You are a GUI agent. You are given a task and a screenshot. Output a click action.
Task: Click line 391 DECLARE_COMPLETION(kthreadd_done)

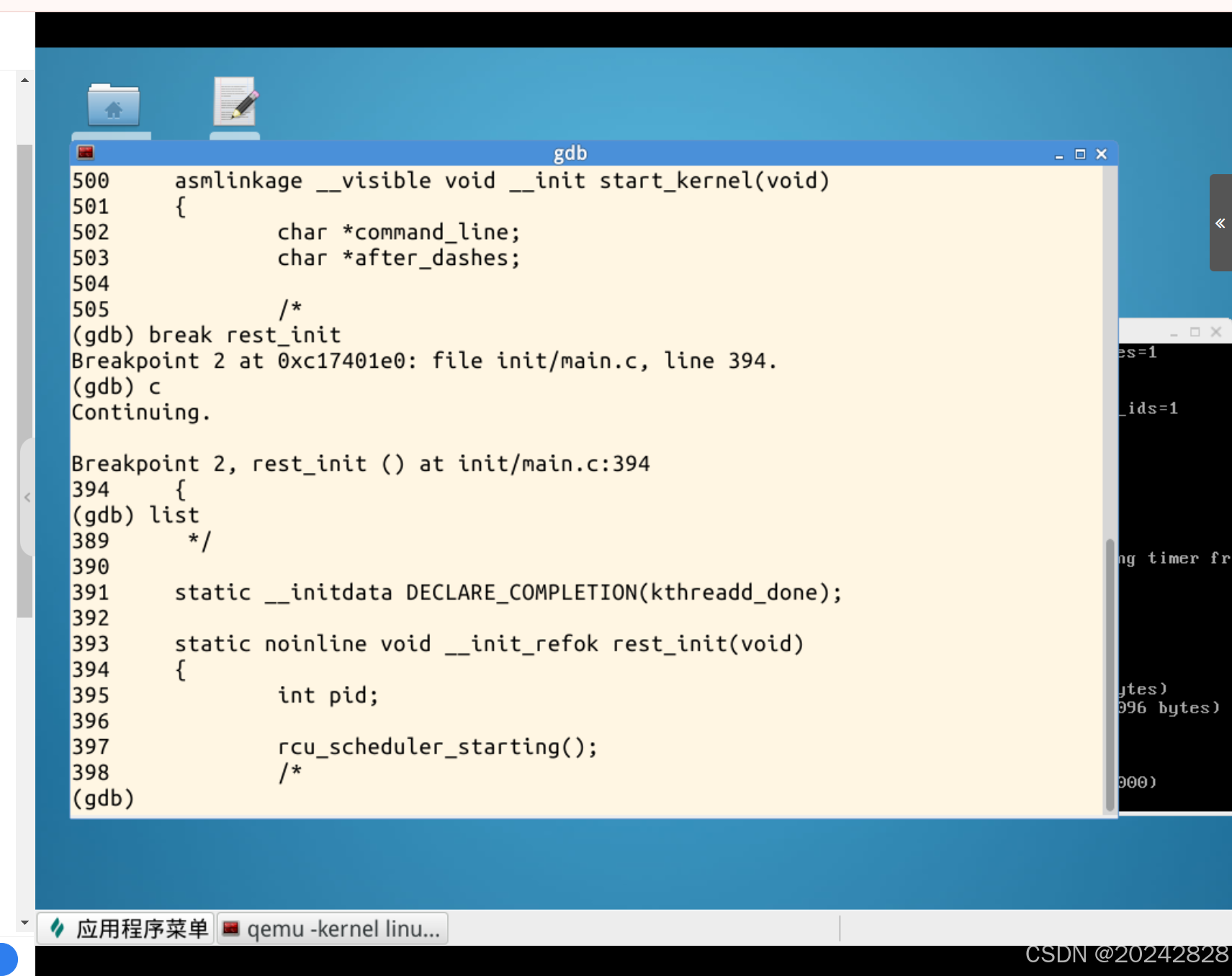(457, 593)
